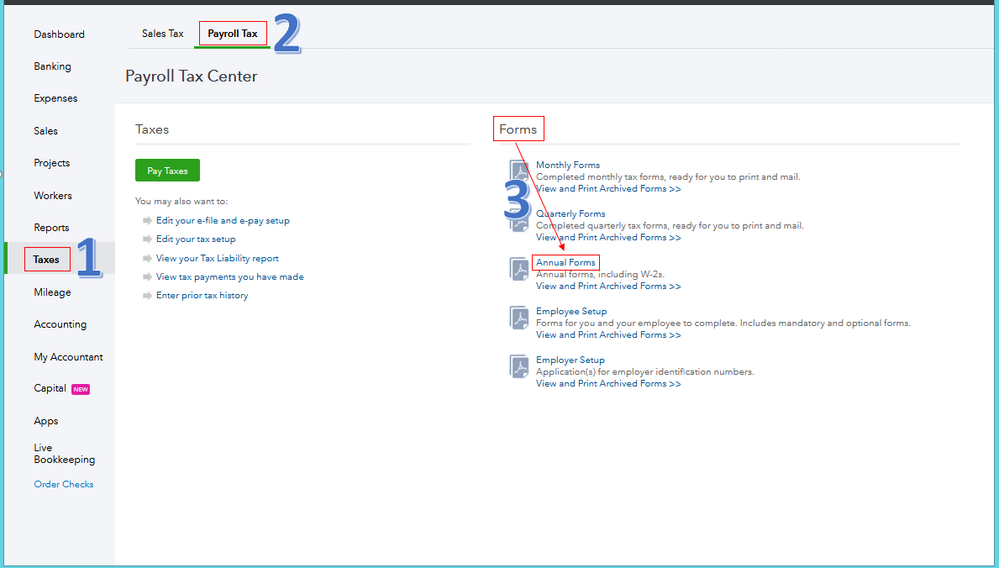Open Reports from the left menu
The width and height of the screenshot is (999, 568).
tap(52, 227)
